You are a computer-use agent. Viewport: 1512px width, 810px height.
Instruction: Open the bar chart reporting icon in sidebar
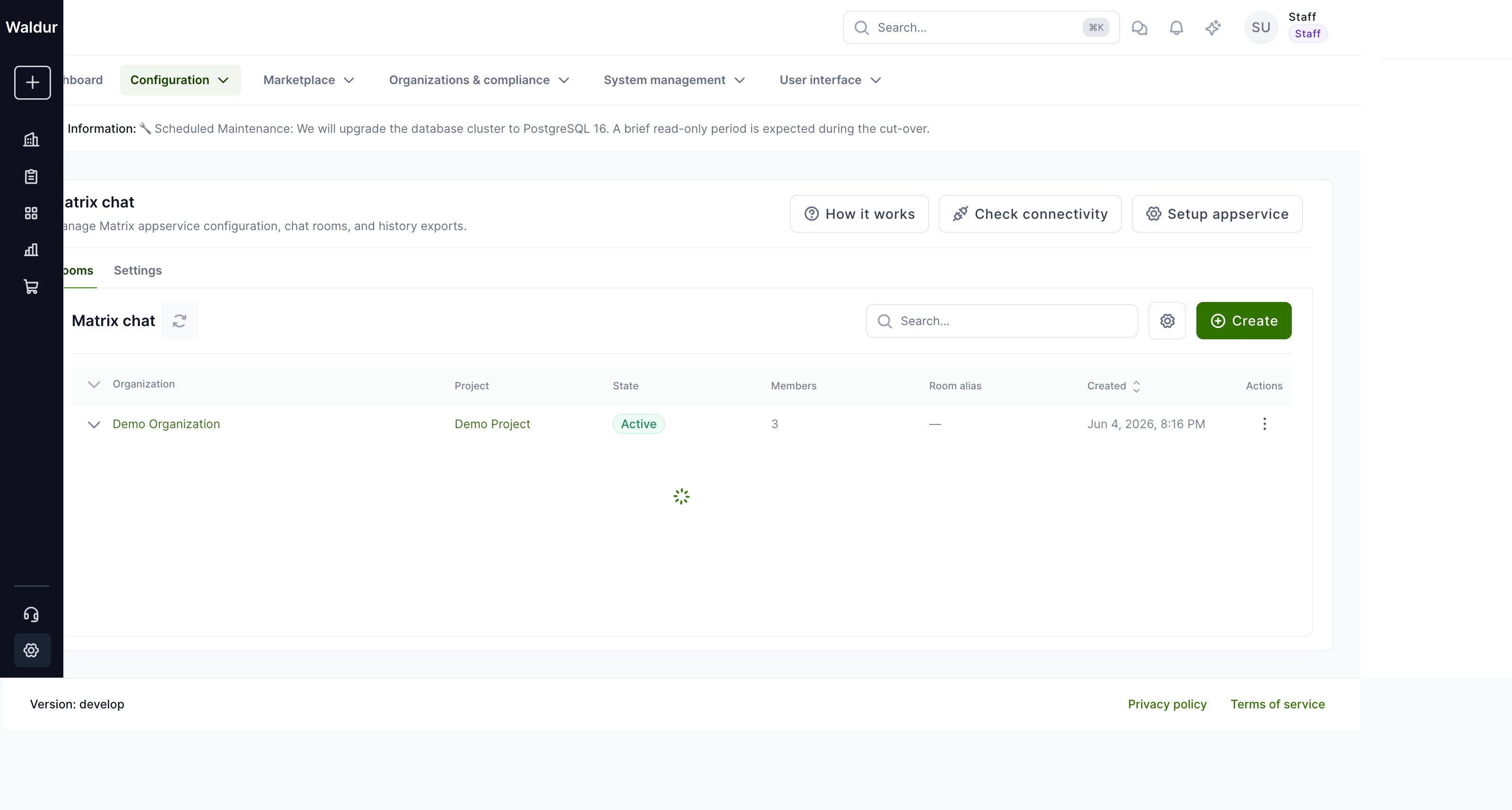[x=31, y=250]
